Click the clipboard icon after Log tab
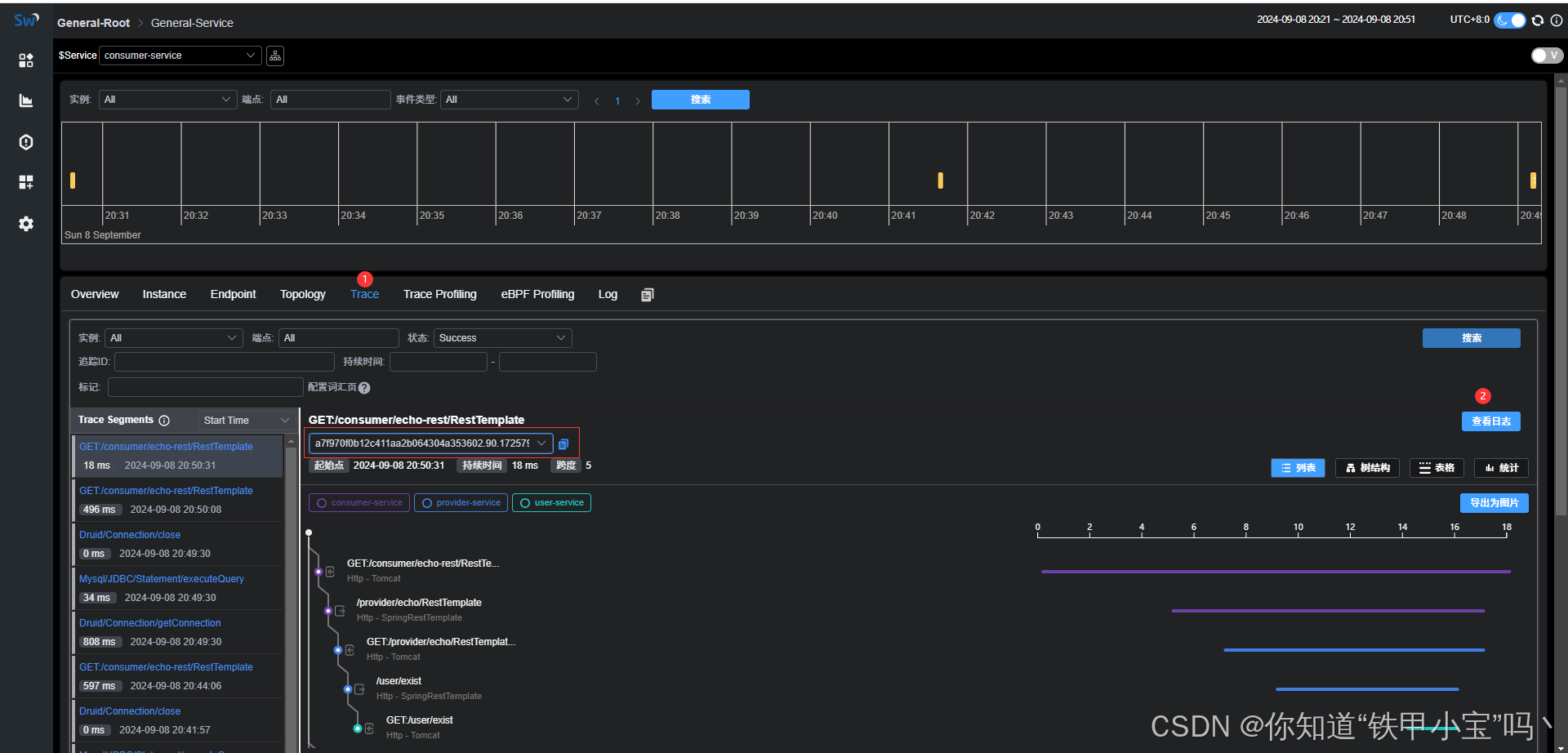Image resolution: width=1568 pixels, height=753 pixels. [648, 295]
